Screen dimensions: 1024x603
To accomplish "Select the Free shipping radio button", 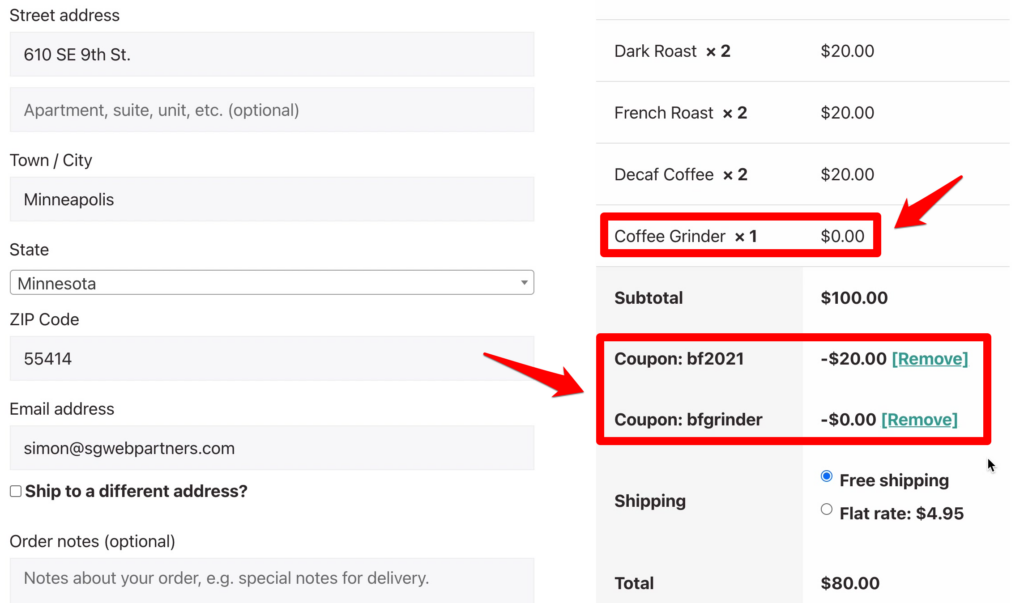I will click(x=826, y=476).
